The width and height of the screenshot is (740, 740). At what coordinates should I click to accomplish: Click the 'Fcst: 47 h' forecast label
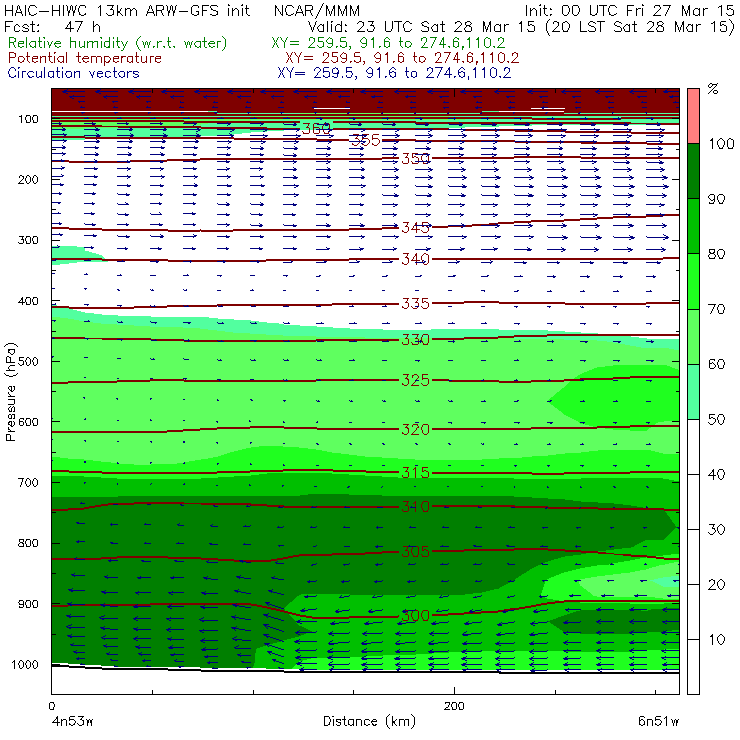(52, 26)
